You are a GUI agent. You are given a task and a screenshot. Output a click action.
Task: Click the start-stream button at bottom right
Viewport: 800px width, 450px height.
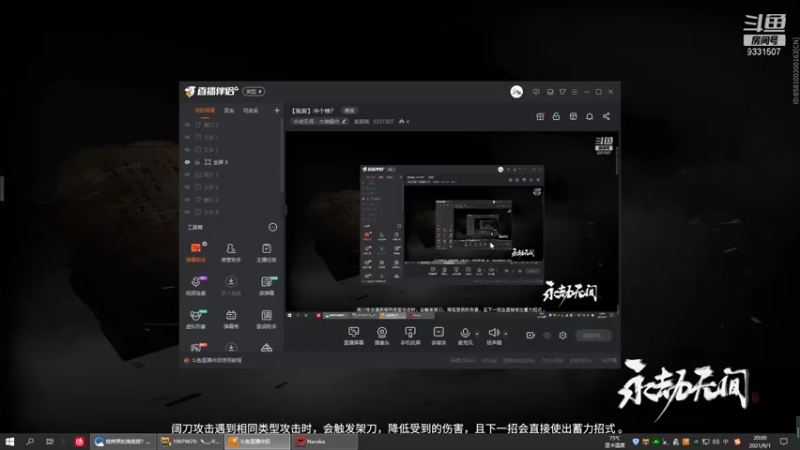(593, 335)
